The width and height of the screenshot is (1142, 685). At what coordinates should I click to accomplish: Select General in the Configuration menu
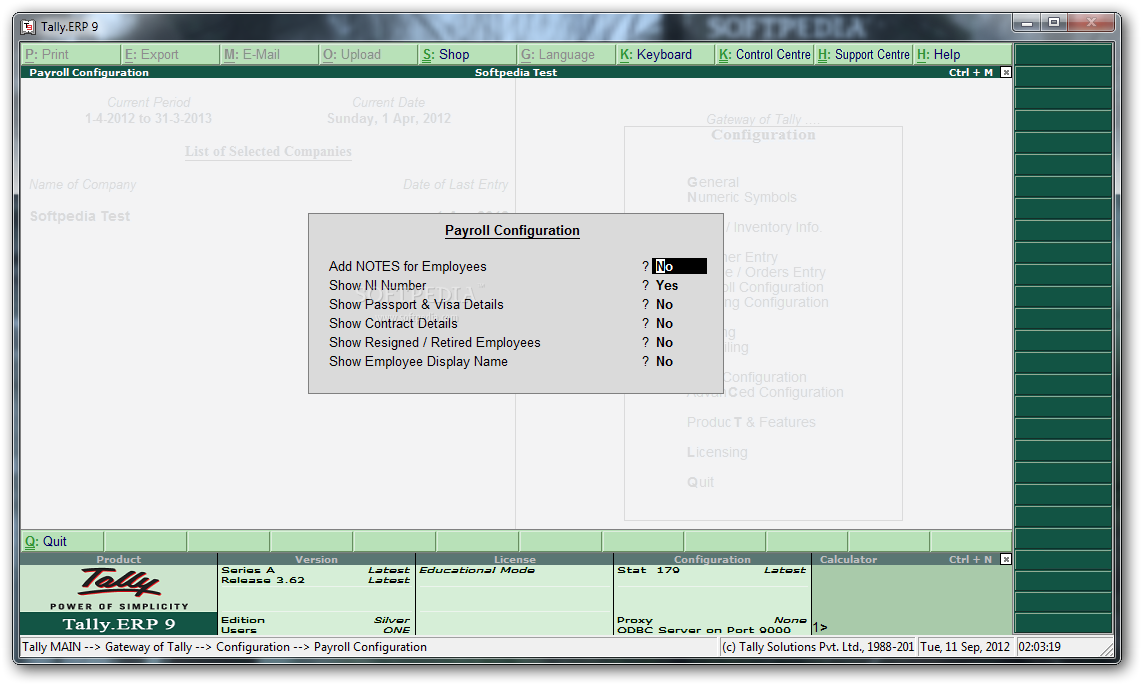click(x=712, y=182)
